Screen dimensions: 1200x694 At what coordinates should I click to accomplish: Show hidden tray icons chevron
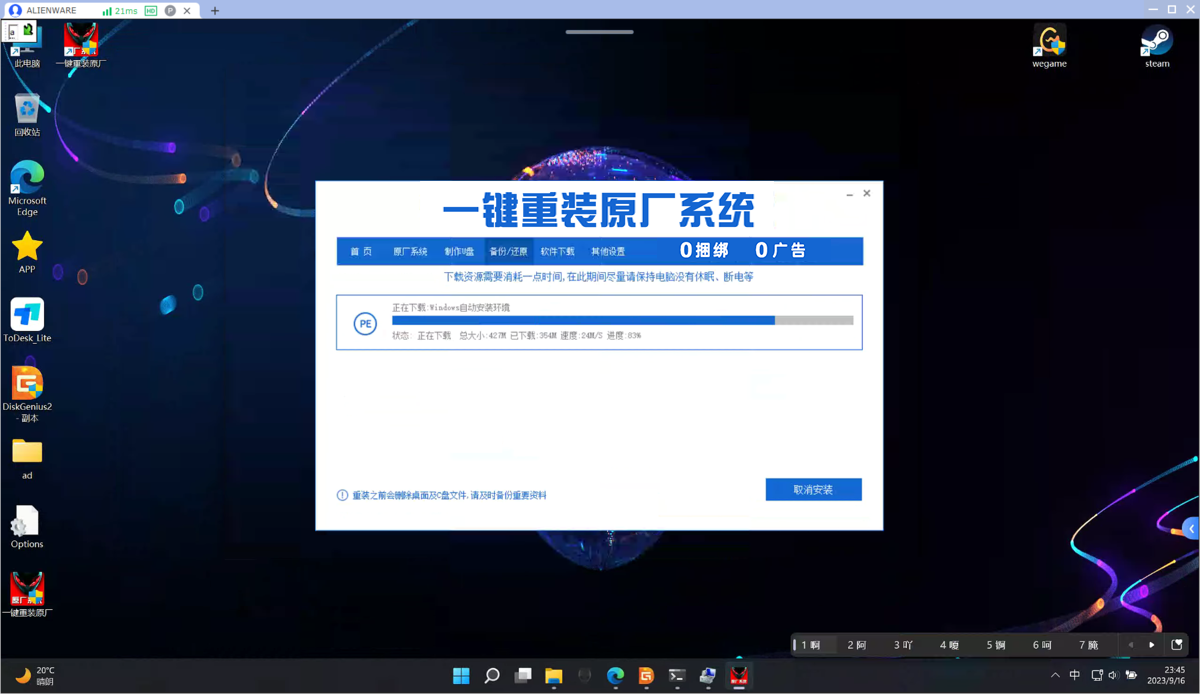1054,675
